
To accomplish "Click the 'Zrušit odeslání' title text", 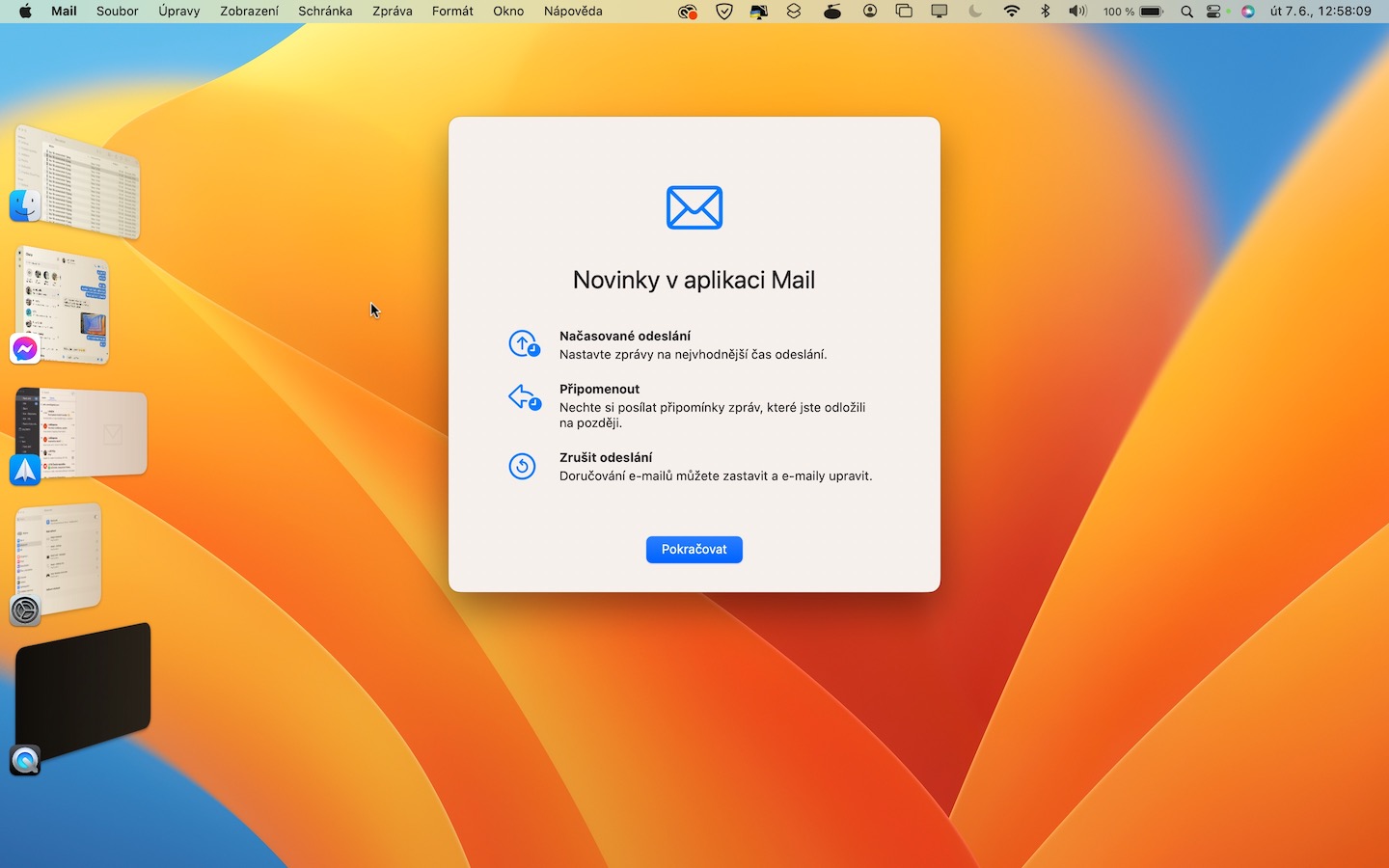I will 606,457.
